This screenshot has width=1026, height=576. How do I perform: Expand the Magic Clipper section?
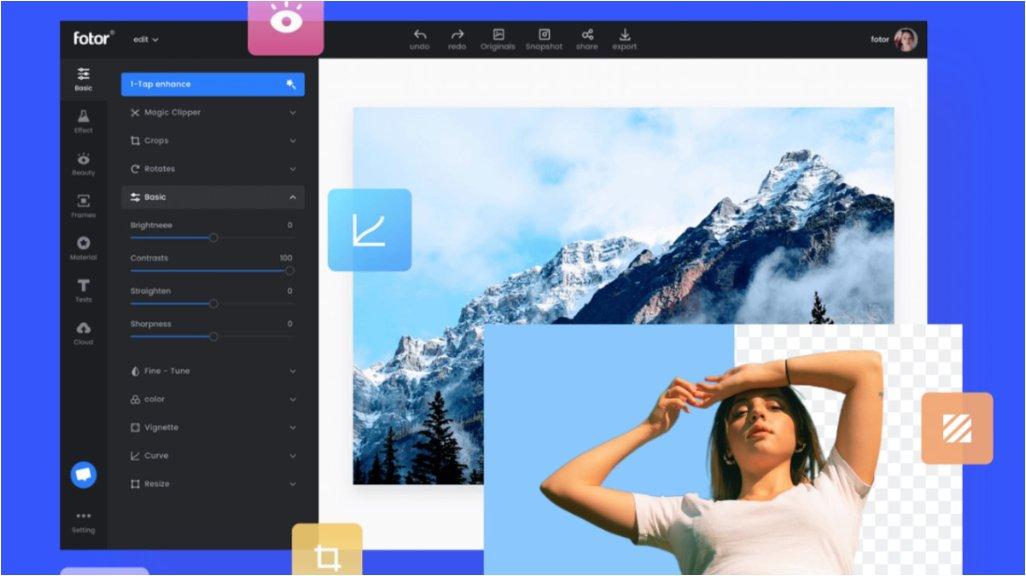click(x=212, y=113)
